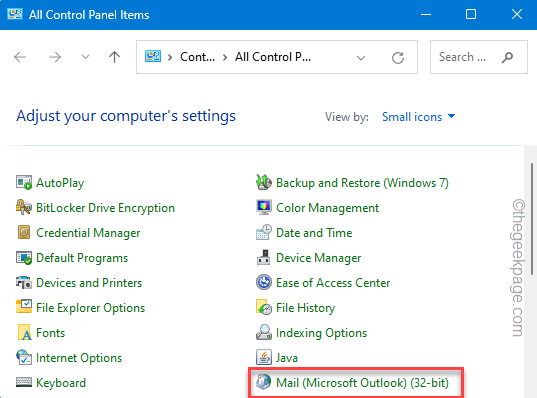Image resolution: width=537 pixels, height=398 pixels.
Task: Open the File History link
Action: (305, 308)
